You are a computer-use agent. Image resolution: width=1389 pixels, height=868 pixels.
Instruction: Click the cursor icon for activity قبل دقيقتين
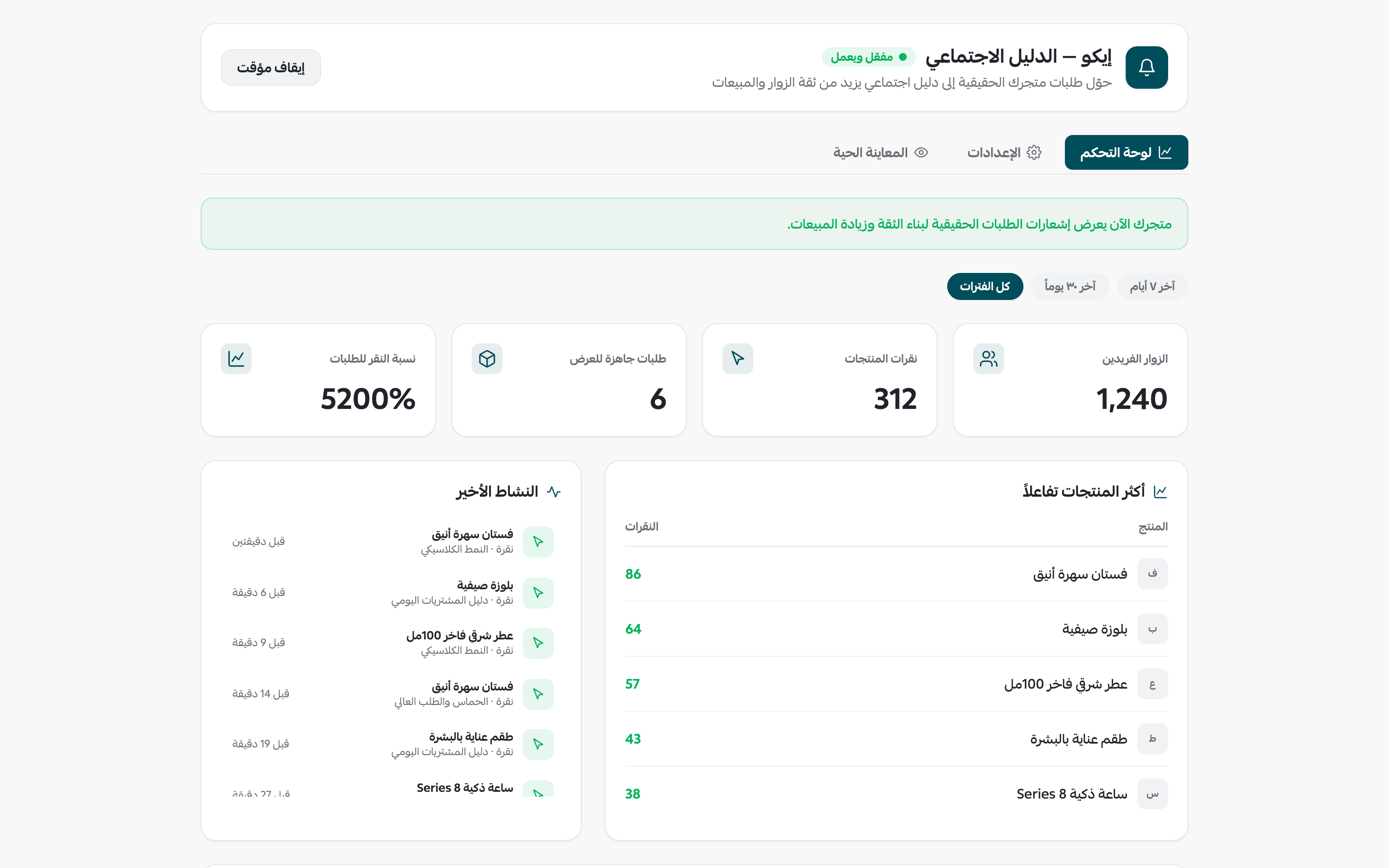538,542
